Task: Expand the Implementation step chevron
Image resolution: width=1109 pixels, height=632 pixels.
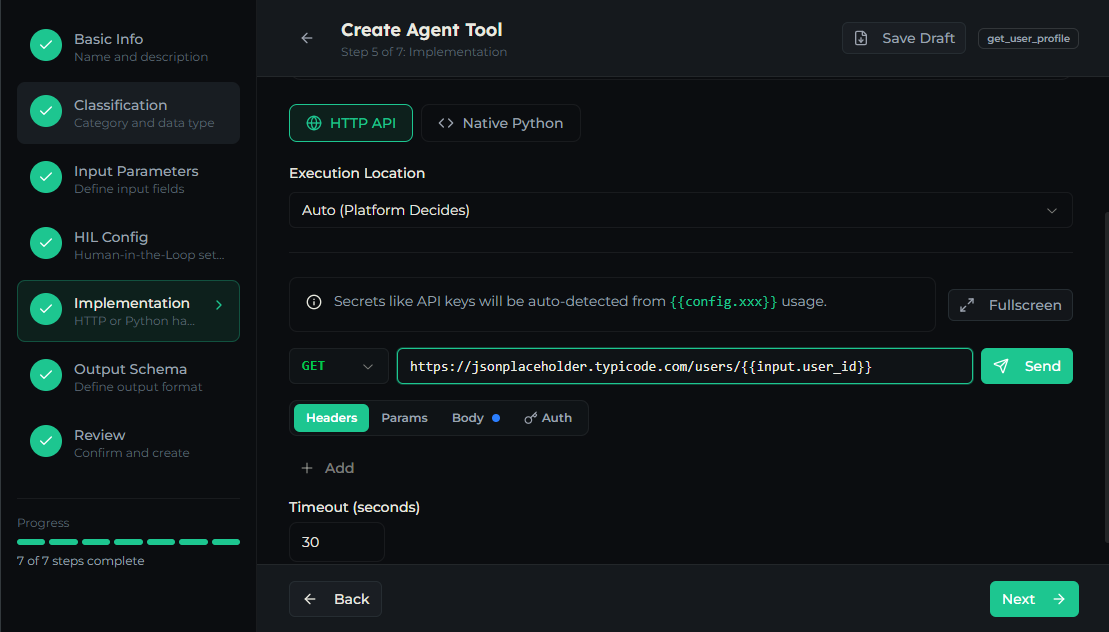Action: pos(219,305)
